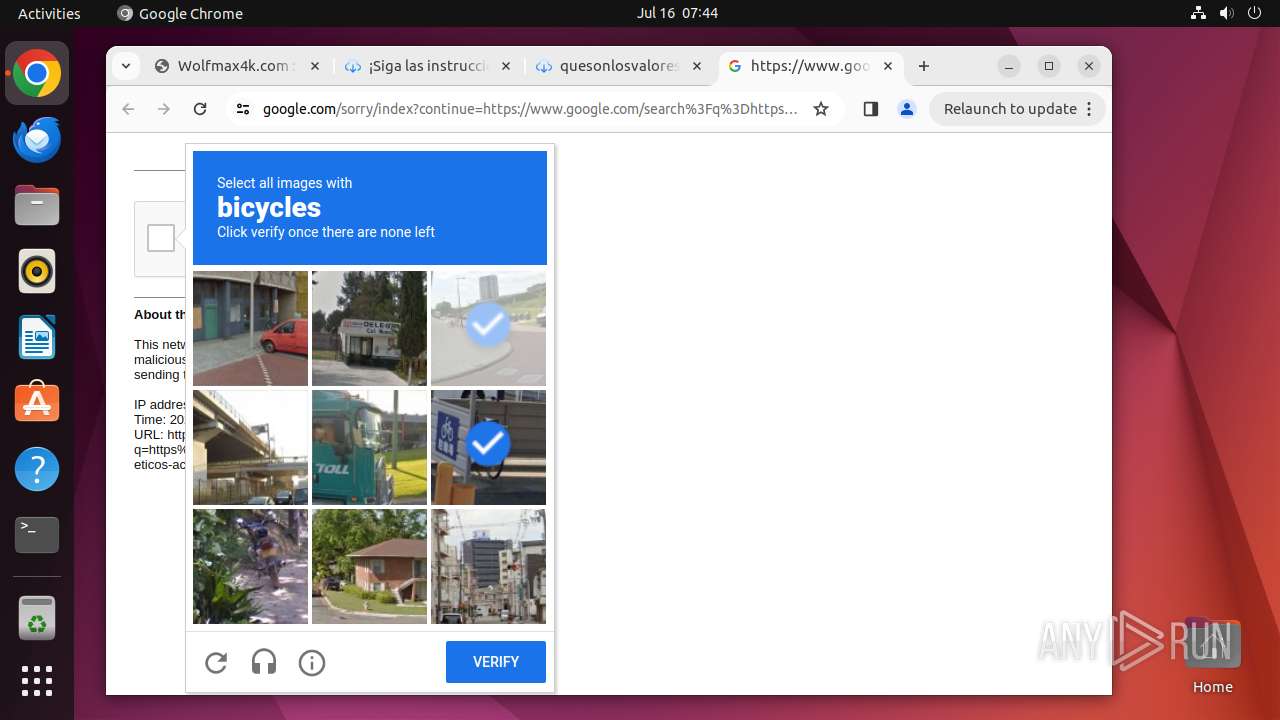Open the Activities overview
Screen dimensions: 1280x720
(49, 13)
